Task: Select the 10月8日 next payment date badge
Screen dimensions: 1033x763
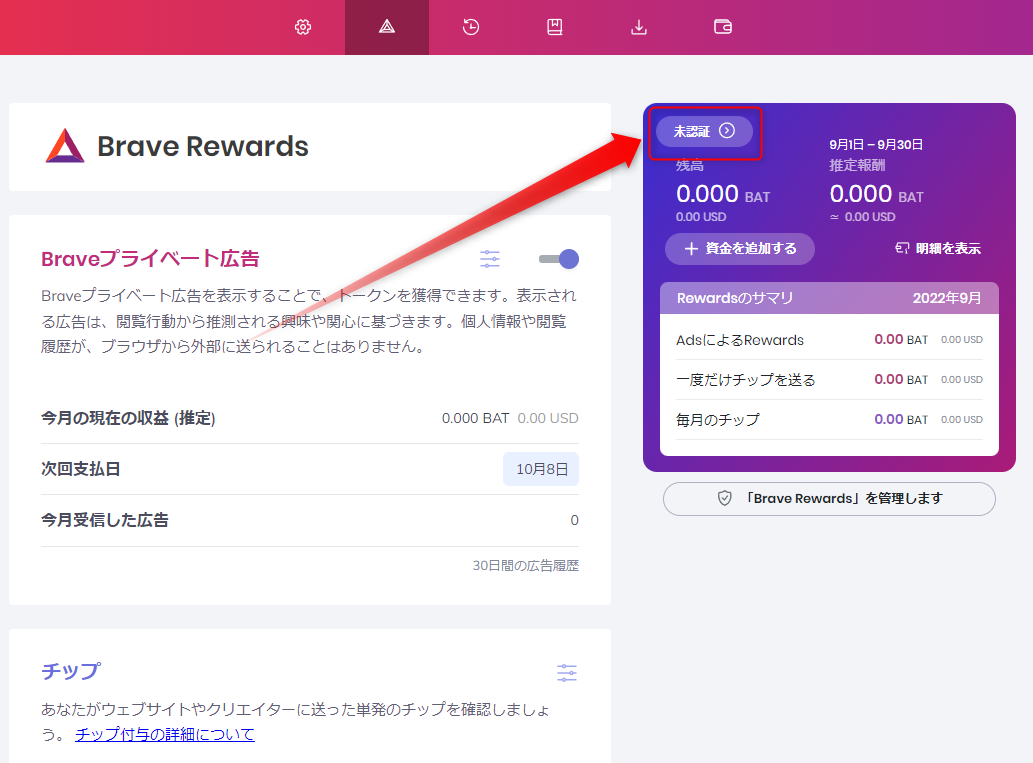Action: [540, 469]
